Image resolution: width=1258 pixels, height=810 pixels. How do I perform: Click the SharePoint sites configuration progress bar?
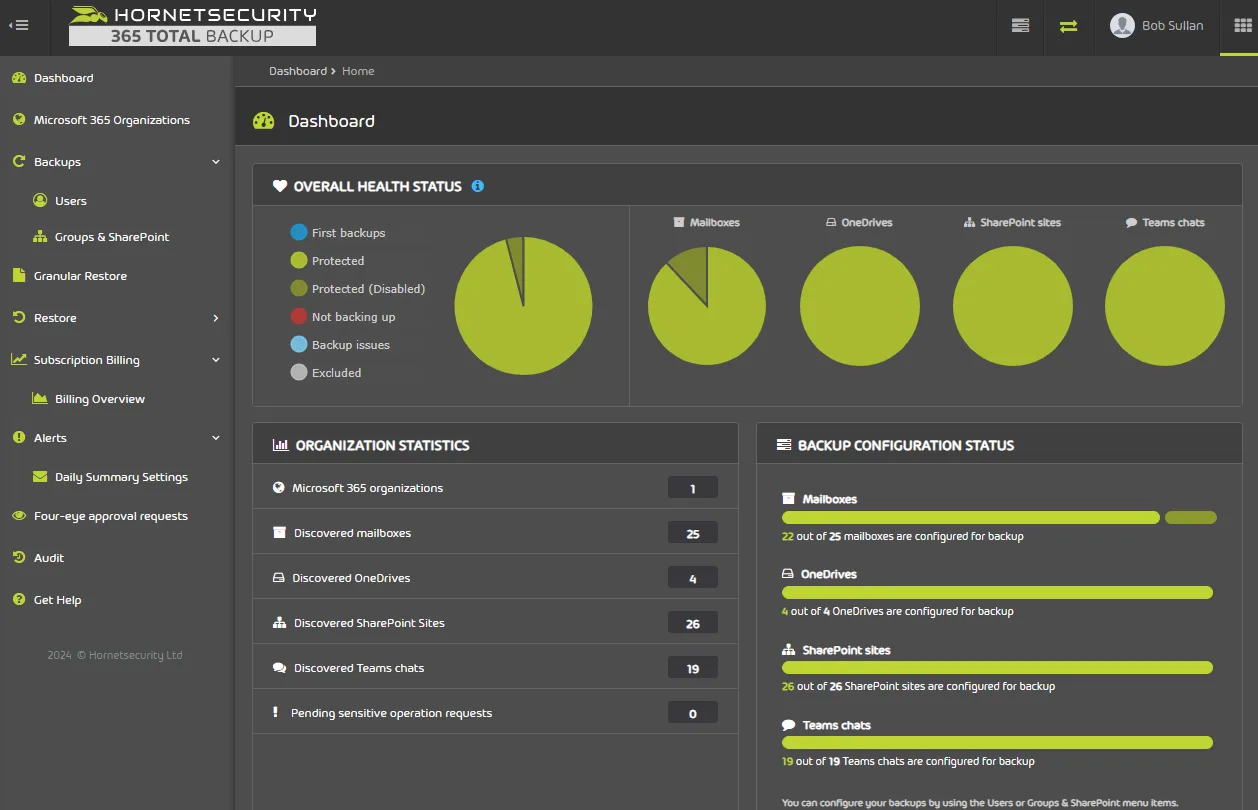coord(997,668)
